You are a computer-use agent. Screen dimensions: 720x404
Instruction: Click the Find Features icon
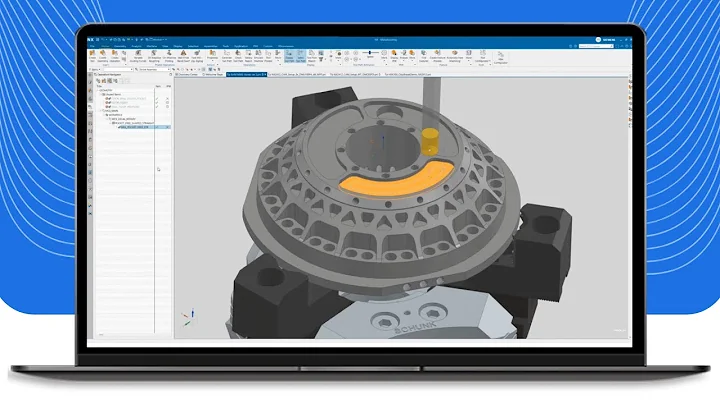tap(423, 56)
